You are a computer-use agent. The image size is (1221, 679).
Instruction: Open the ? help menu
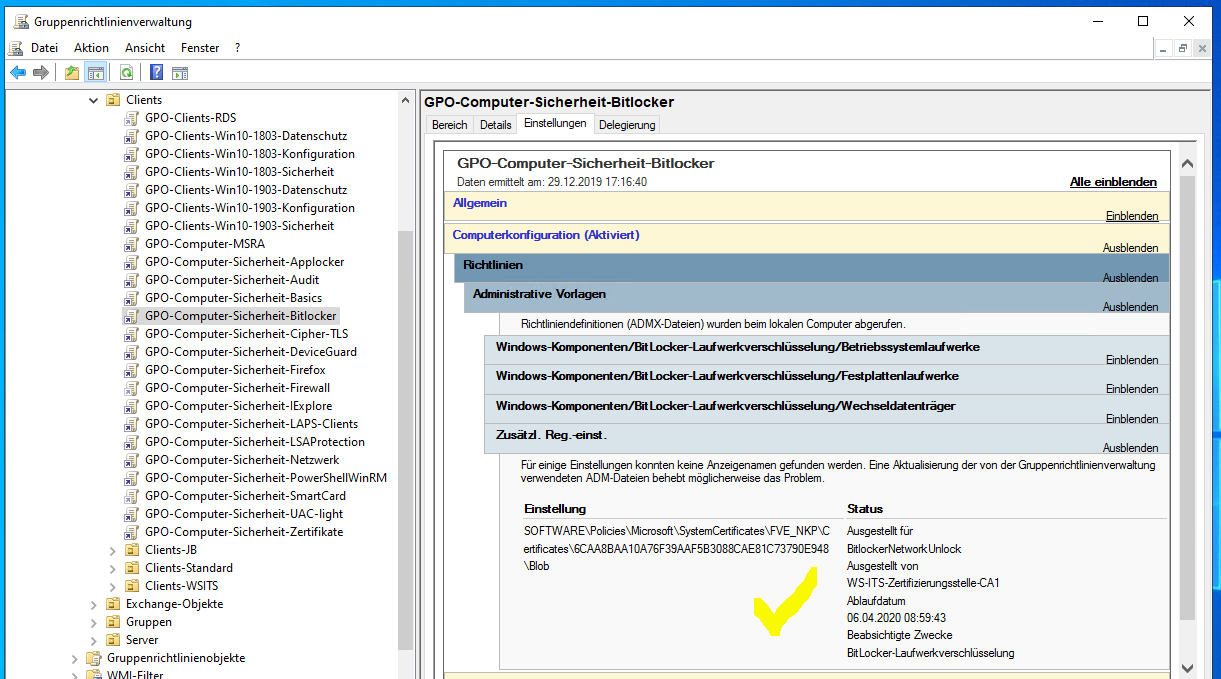click(x=237, y=47)
